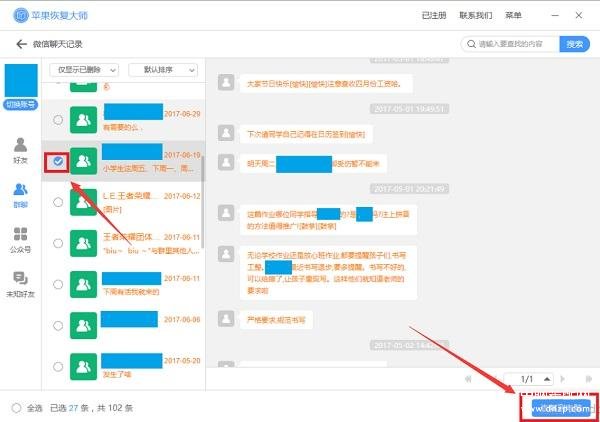Screen dimensions: 600x422
Task: Click the 切换账号 switch account button
Action: tap(21, 104)
